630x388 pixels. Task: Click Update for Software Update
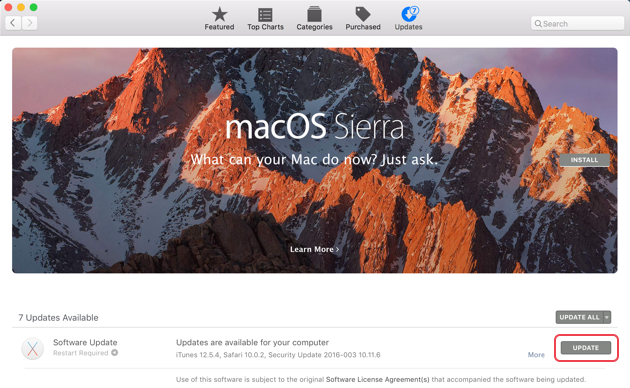(x=586, y=348)
